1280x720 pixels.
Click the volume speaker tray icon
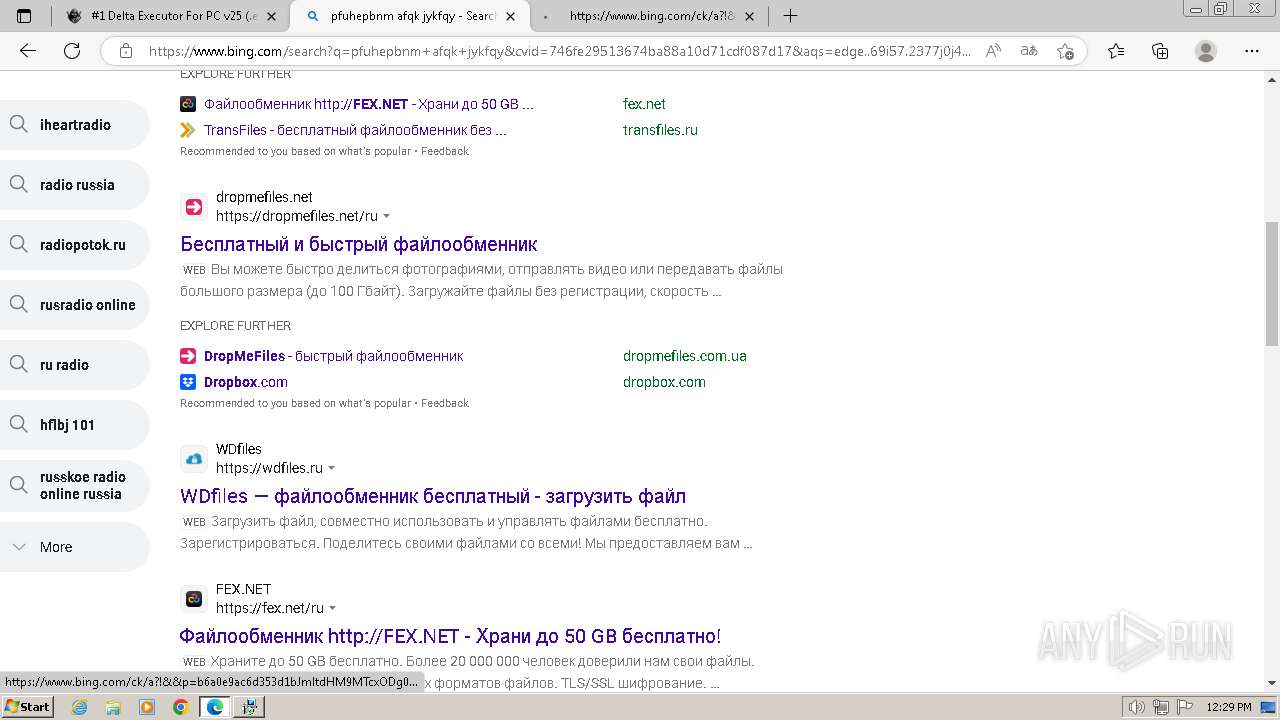1137,707
